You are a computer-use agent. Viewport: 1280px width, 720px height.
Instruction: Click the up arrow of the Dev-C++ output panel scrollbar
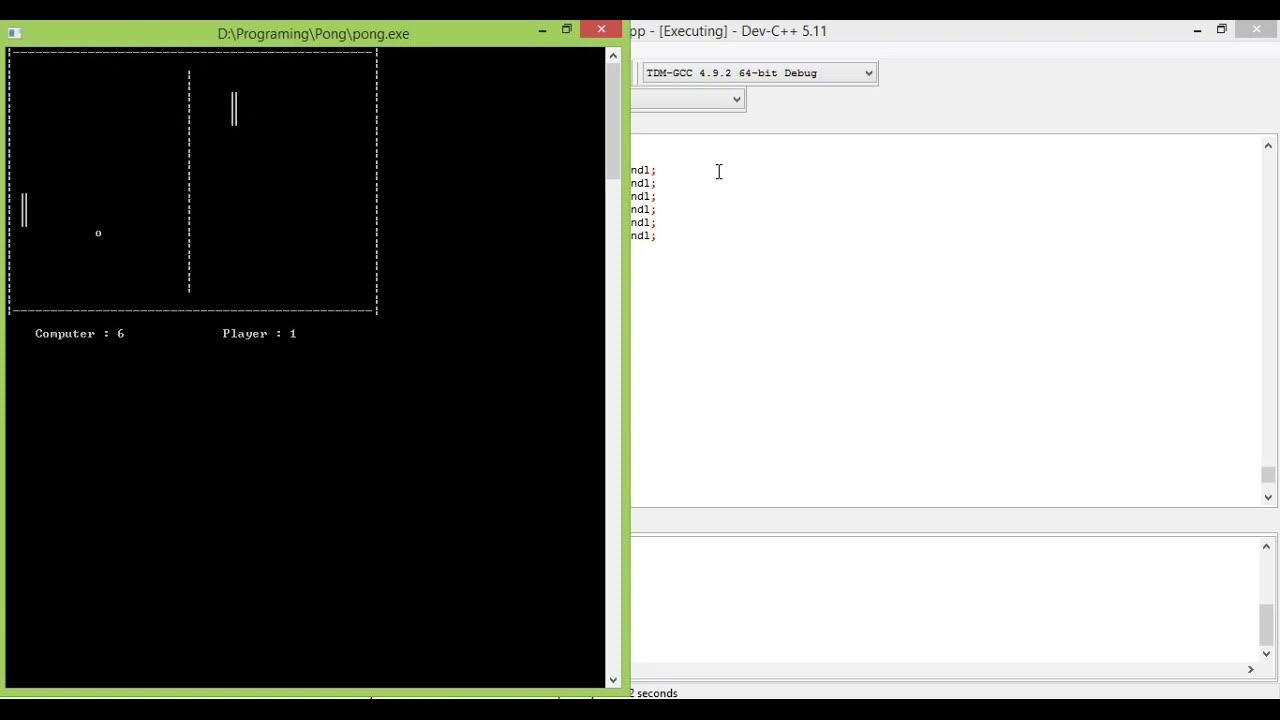1266,546
